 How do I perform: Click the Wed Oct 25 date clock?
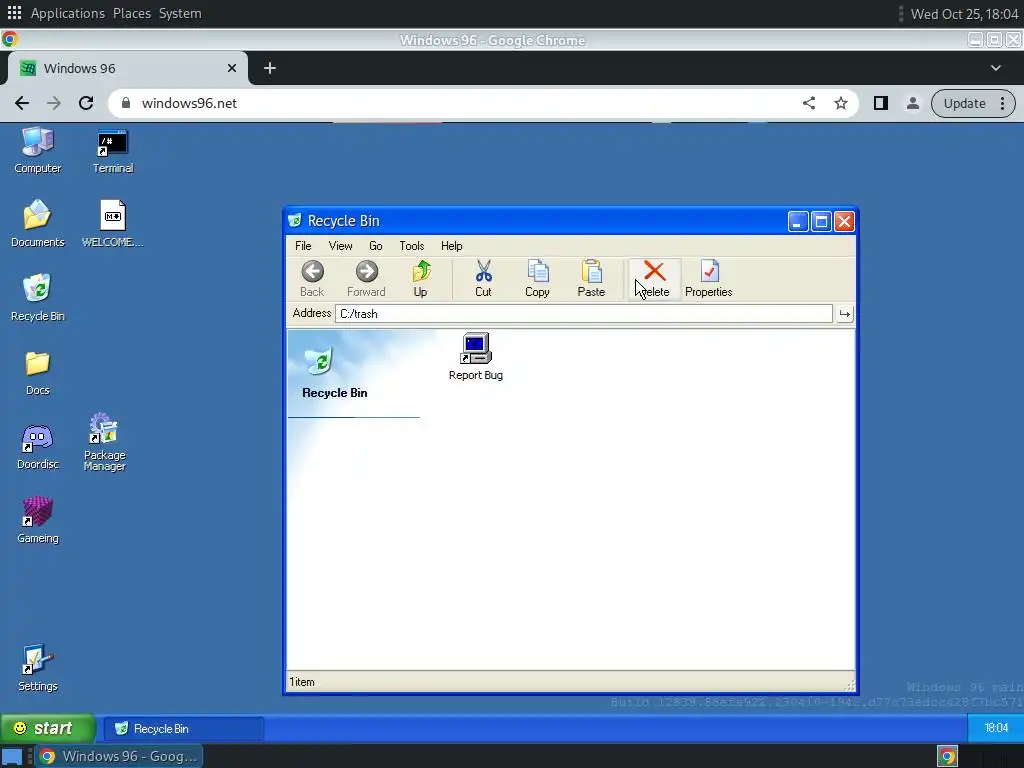coord(964,14)
